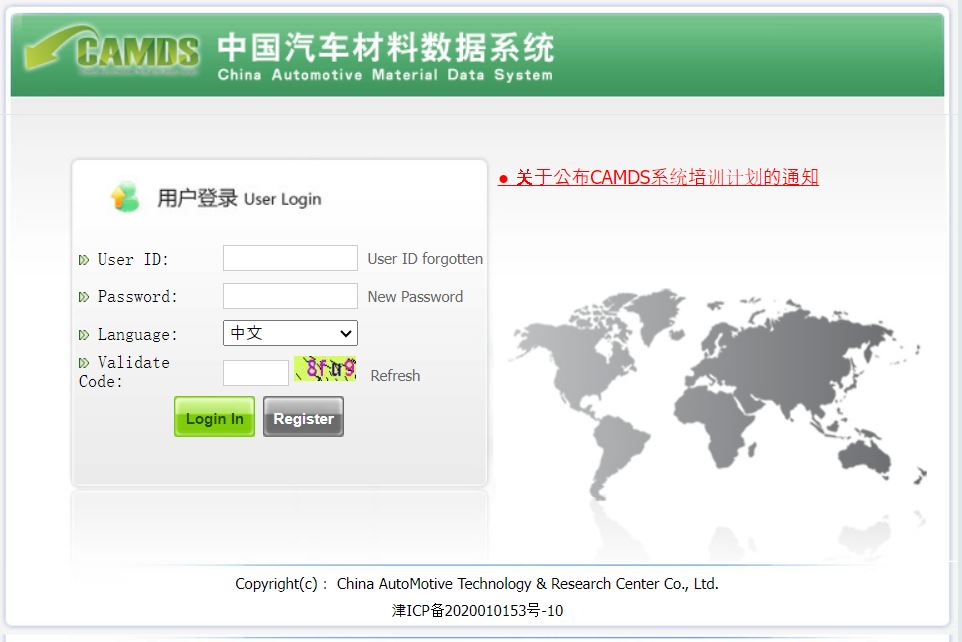Click China Automotive Material Data System subtitle
The width and height of the screenshot is (962, 642).
pos(385,75)
